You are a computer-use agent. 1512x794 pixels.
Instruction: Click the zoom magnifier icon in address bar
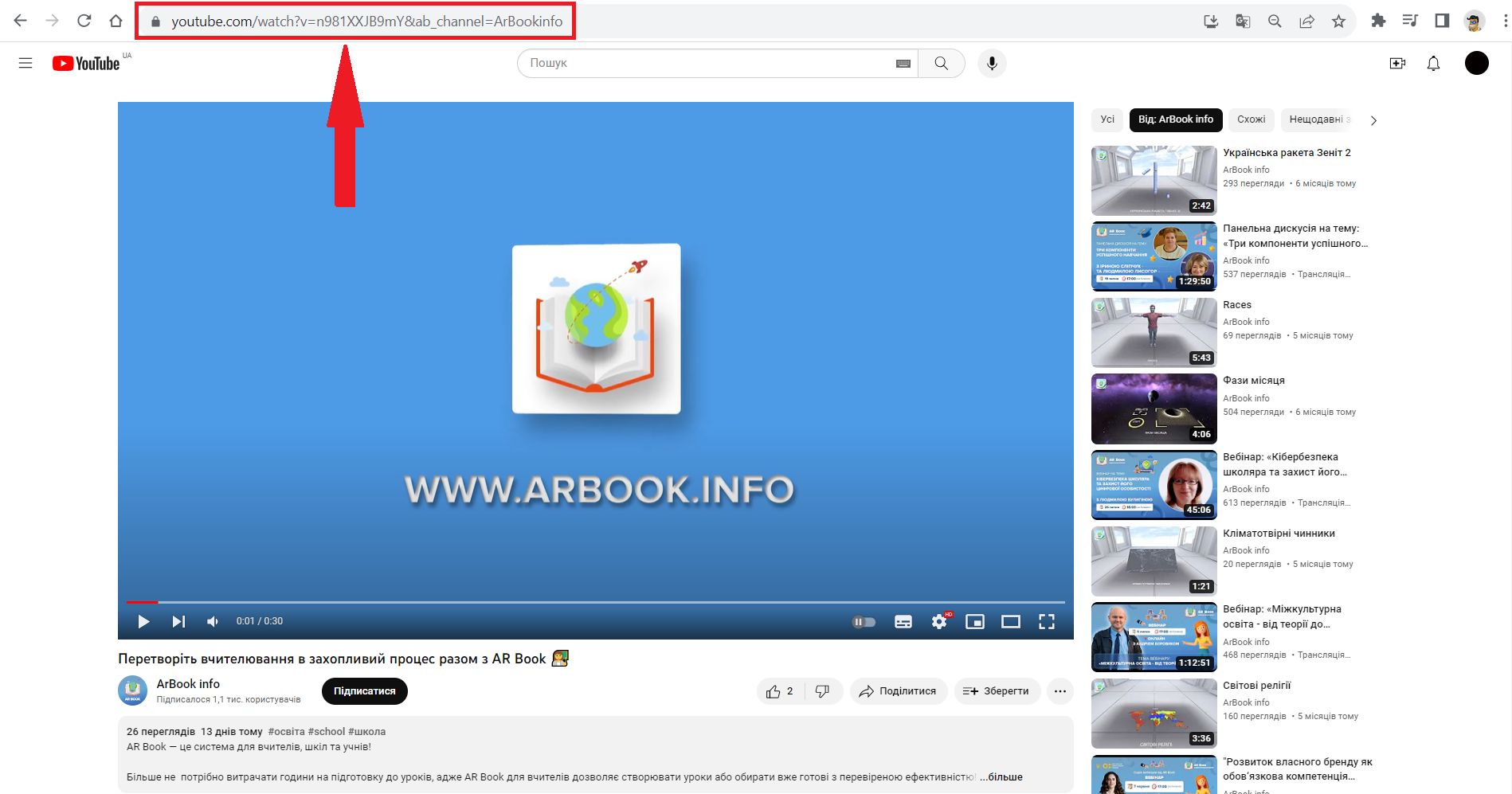tap(1275, 22)
